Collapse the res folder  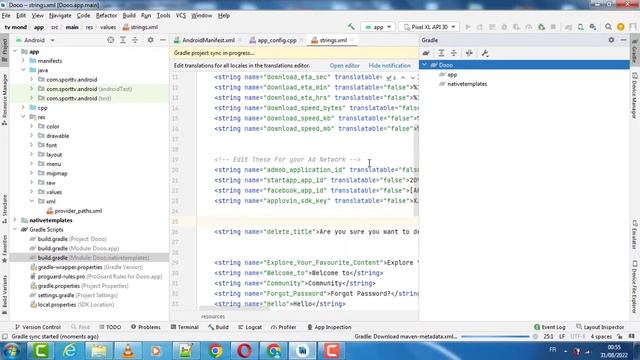[x=23, y=117]
